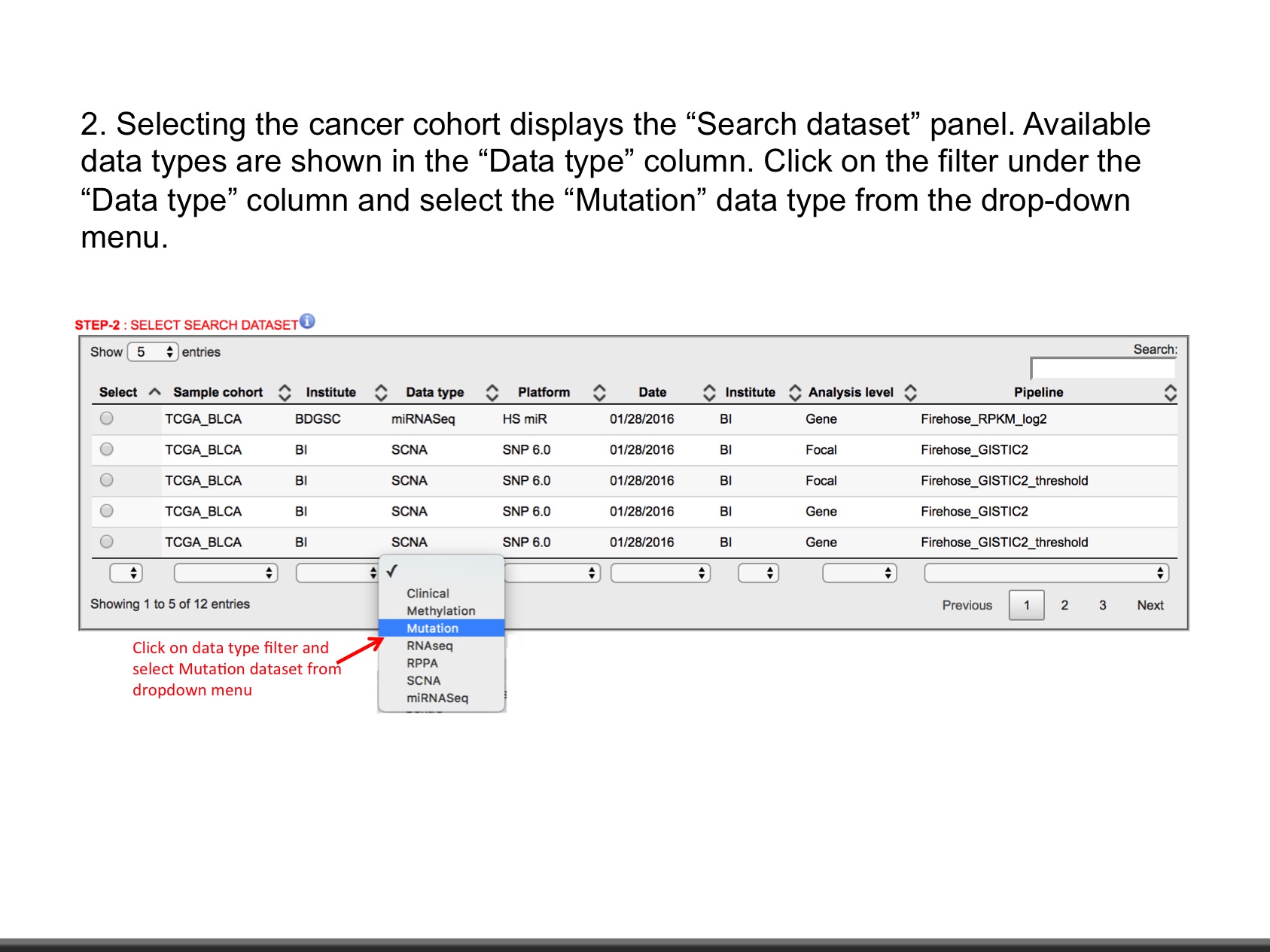Image resolution: width=1270 pixels, height=952 pixels.
Task: Click the blue info icon beside STEP-2 heading
Action: (x=307, y=321)
